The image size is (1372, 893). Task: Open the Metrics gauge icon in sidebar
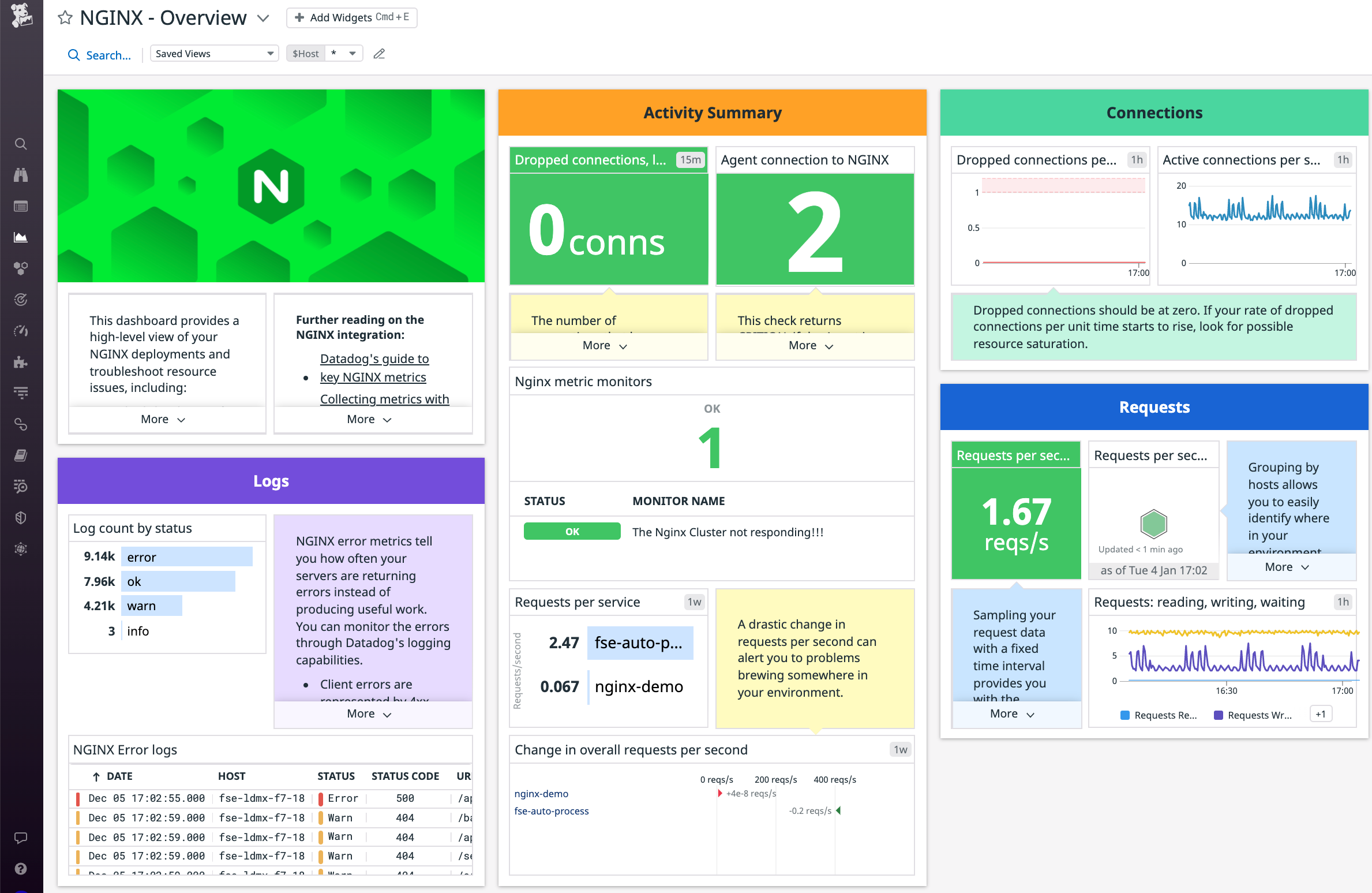tap(21, 331)
